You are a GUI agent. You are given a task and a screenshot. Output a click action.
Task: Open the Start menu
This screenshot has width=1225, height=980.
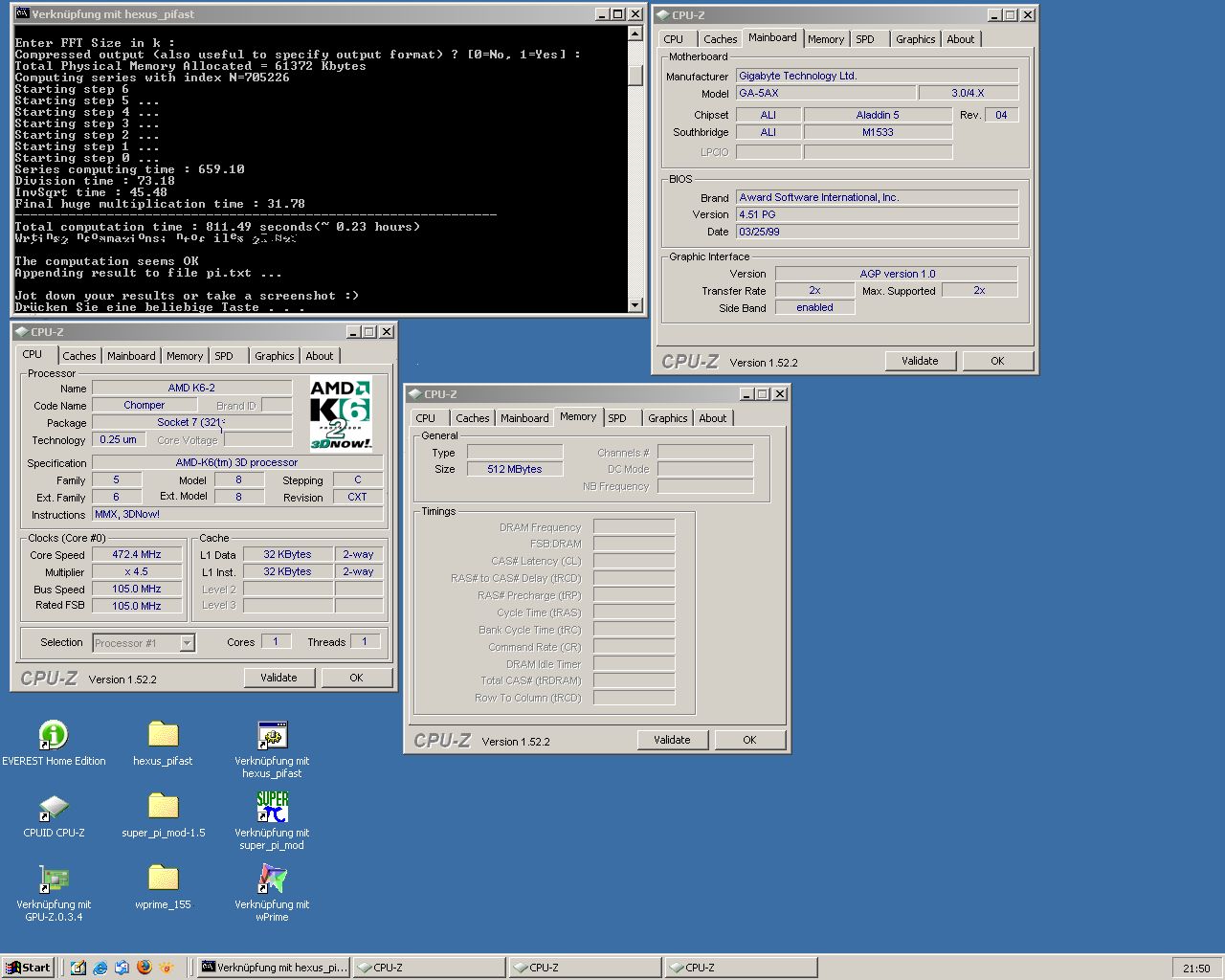[28, 968]
